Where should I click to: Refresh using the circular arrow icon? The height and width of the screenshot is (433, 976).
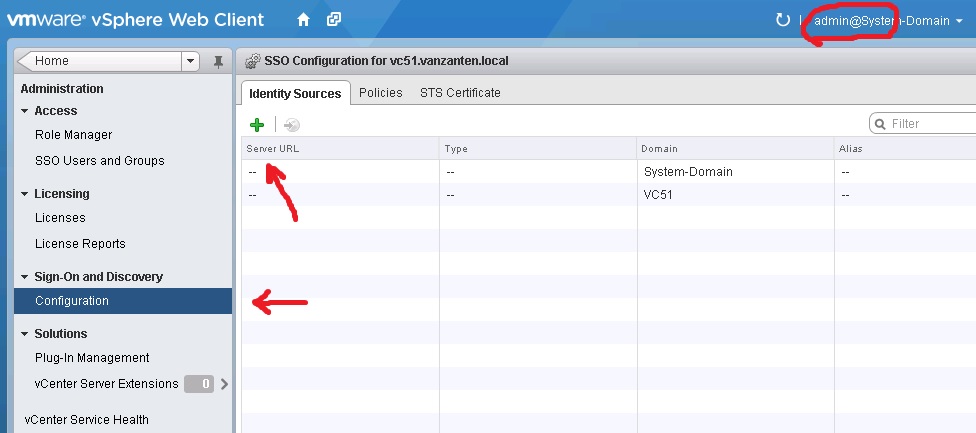point(782,21)
